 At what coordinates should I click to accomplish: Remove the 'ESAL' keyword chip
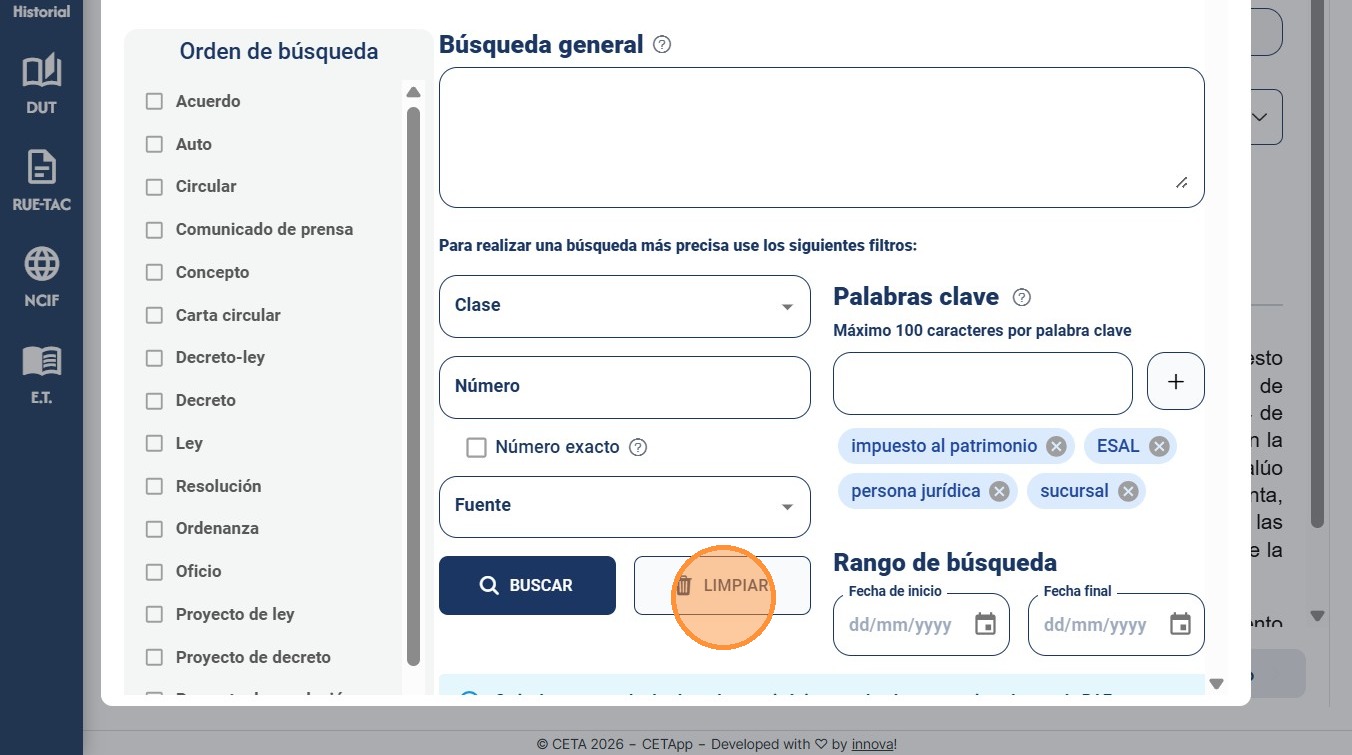point(1159,446)
